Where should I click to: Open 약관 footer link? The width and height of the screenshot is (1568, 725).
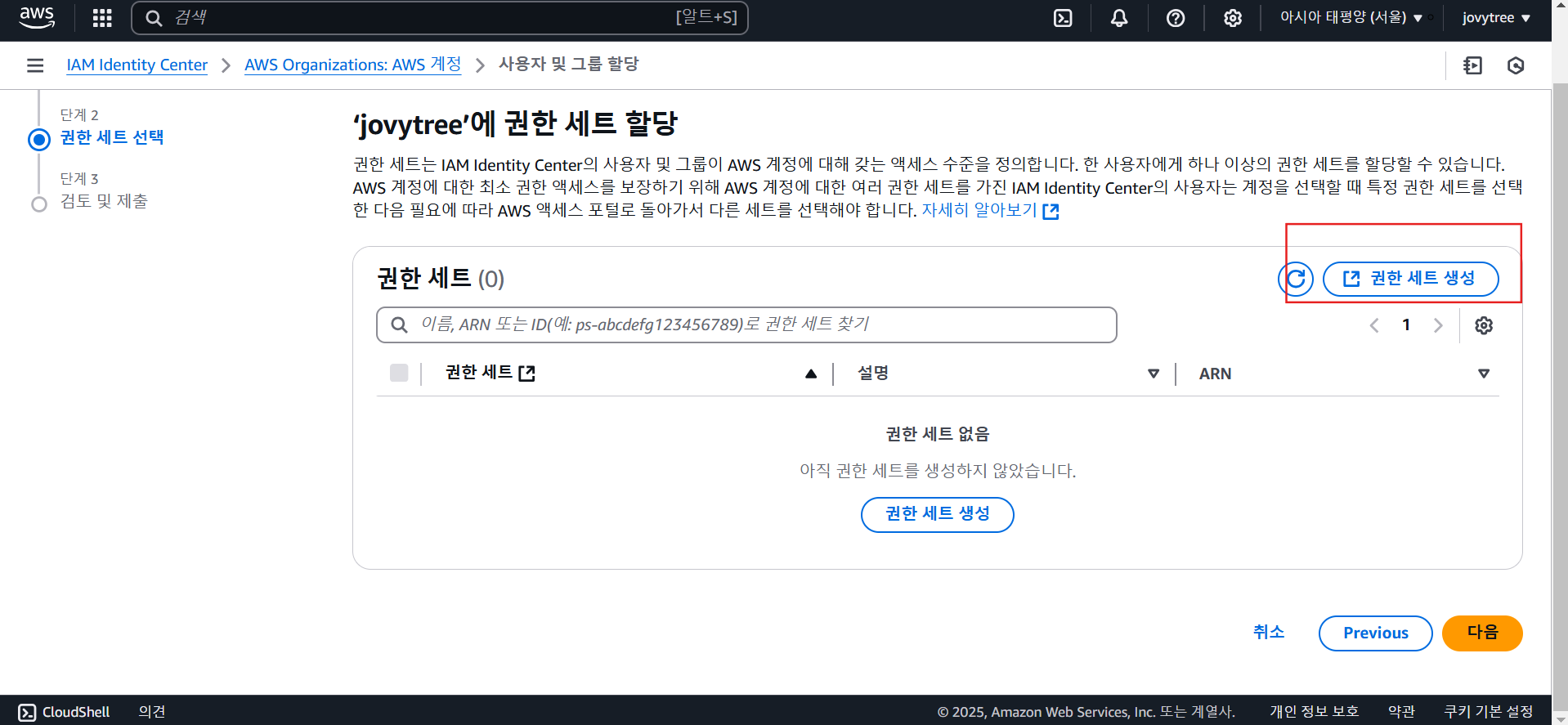[x=1401, y=712]
